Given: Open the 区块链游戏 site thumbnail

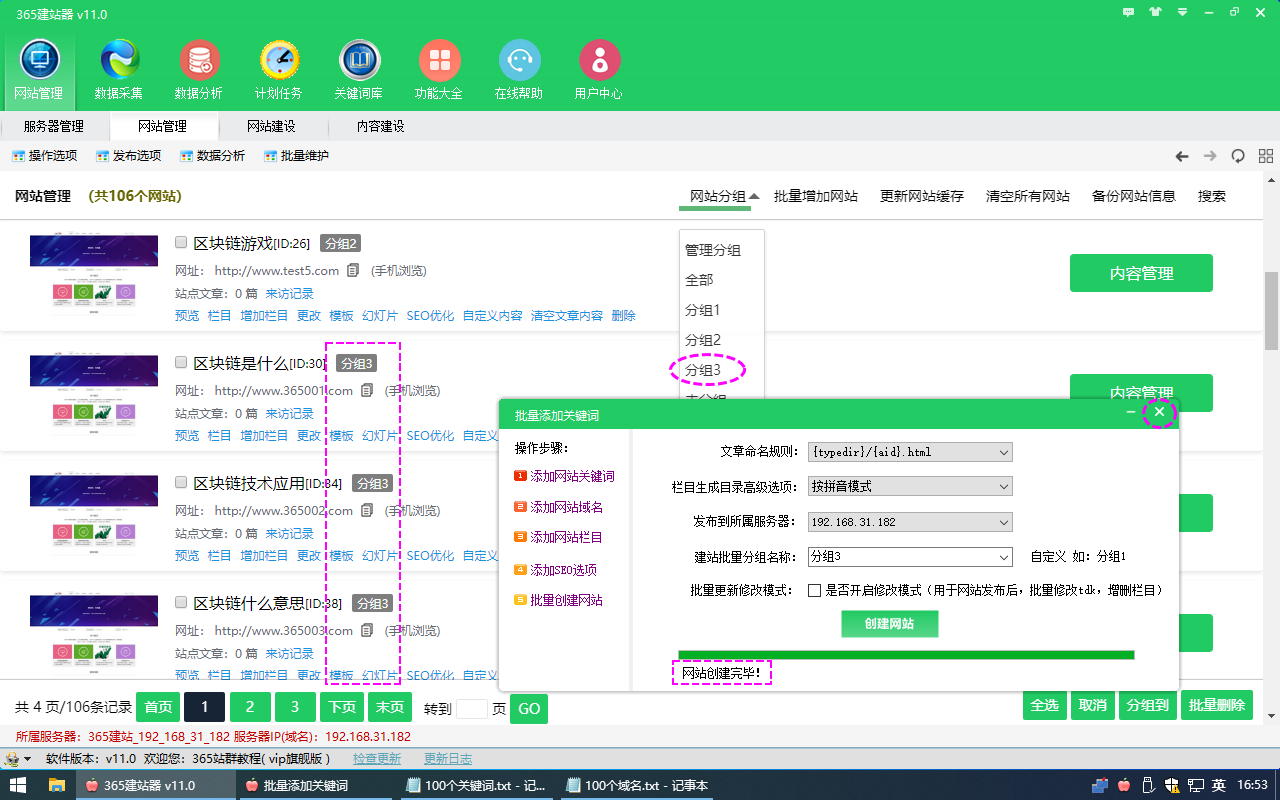Looking at the screenshot, I should click(94, 272).
